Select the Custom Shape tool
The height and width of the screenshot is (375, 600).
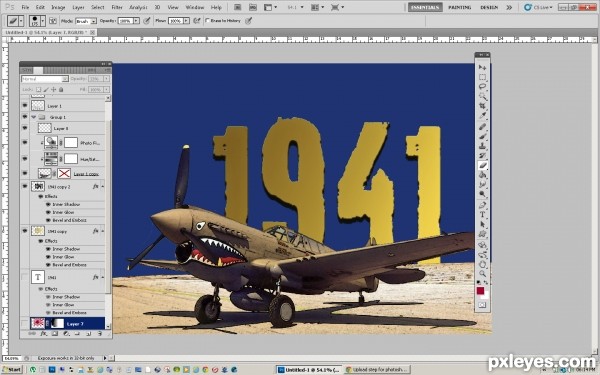coord(482,234)
